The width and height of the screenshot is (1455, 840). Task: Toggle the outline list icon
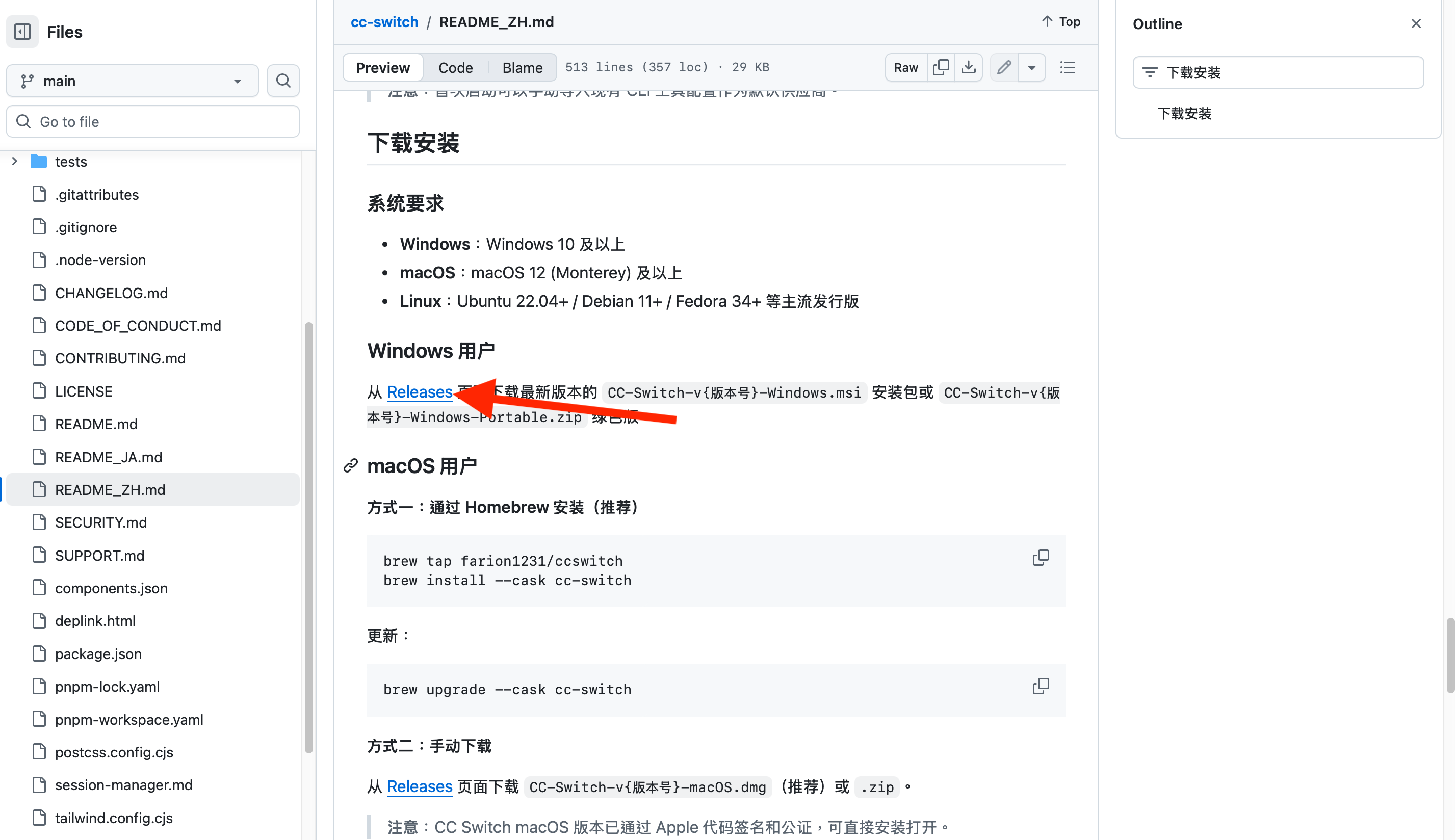click(1068, 67)
